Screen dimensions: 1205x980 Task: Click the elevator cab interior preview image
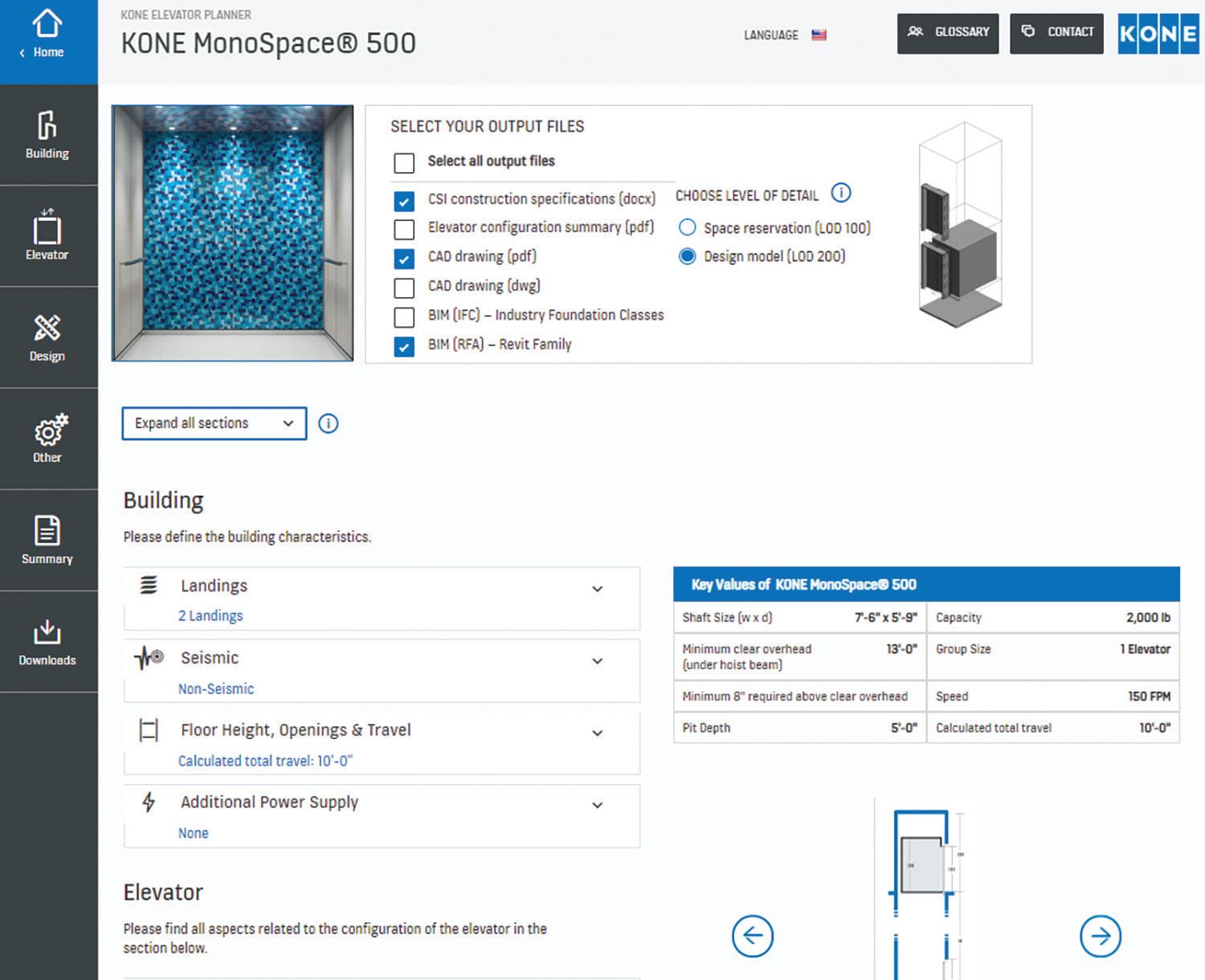(x=233, y=233)
